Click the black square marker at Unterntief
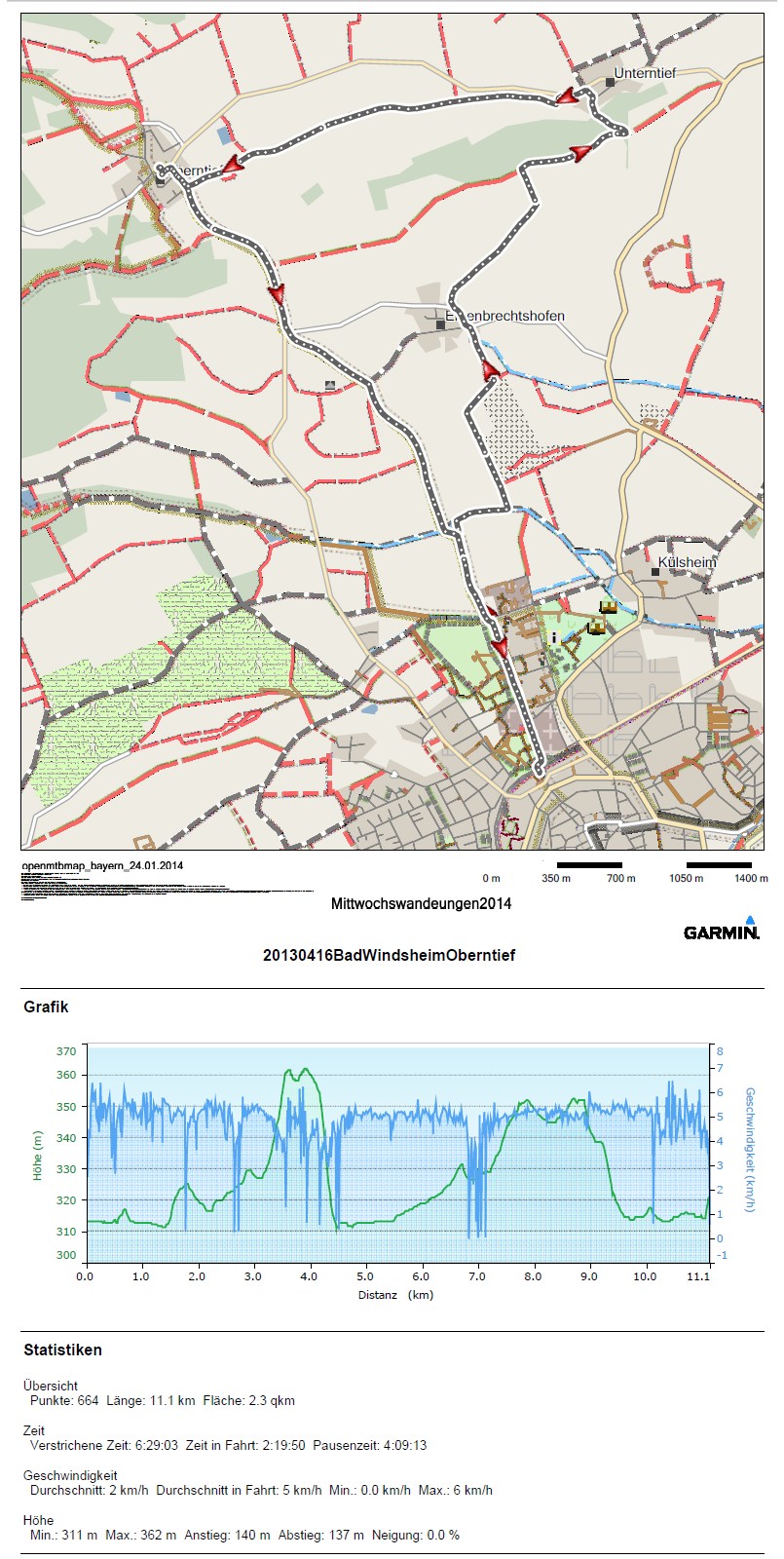The width and height of the screenshot is (784, 1559). point(610,82)
